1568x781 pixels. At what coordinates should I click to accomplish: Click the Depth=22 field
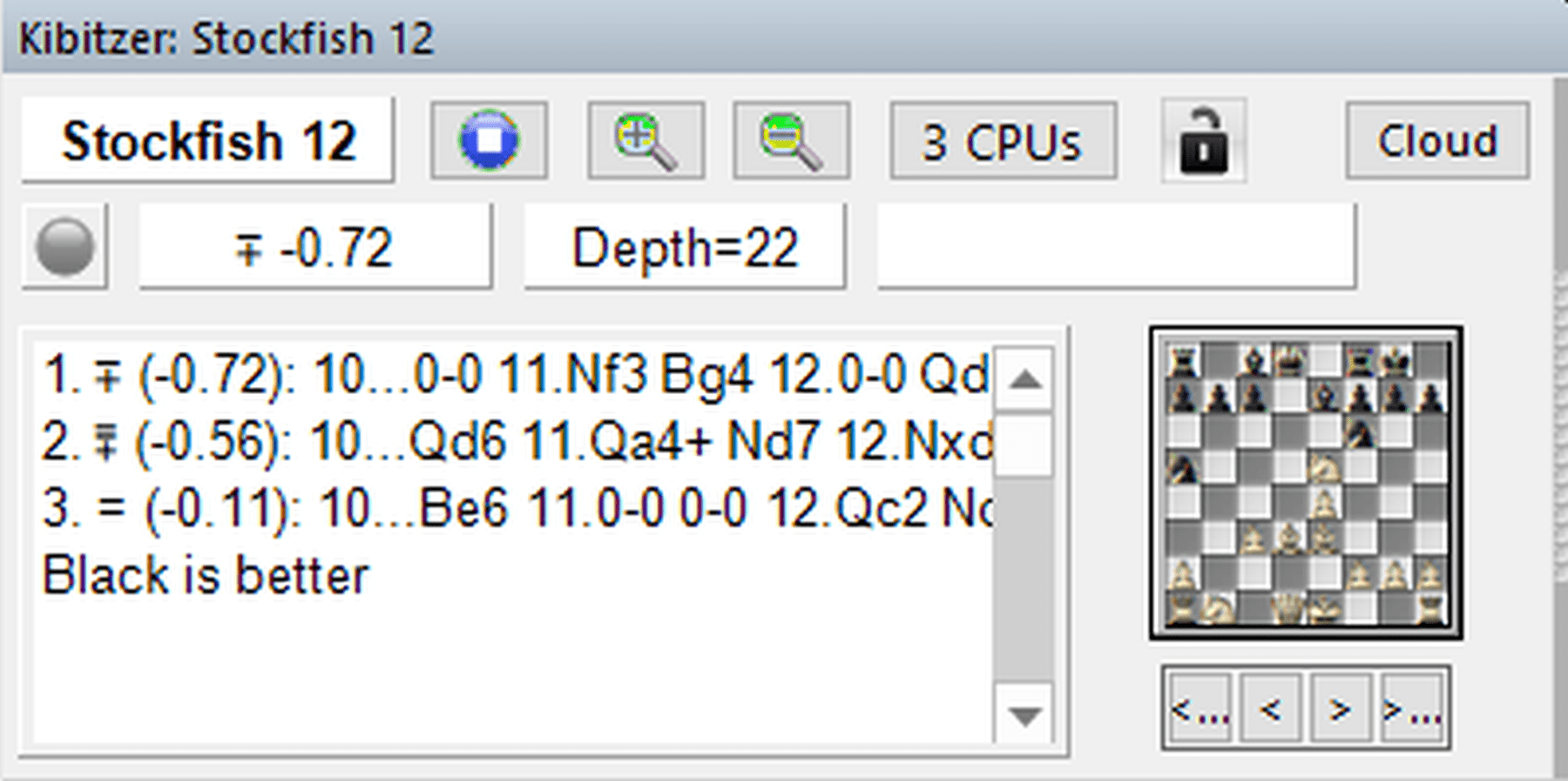point(685,247)
